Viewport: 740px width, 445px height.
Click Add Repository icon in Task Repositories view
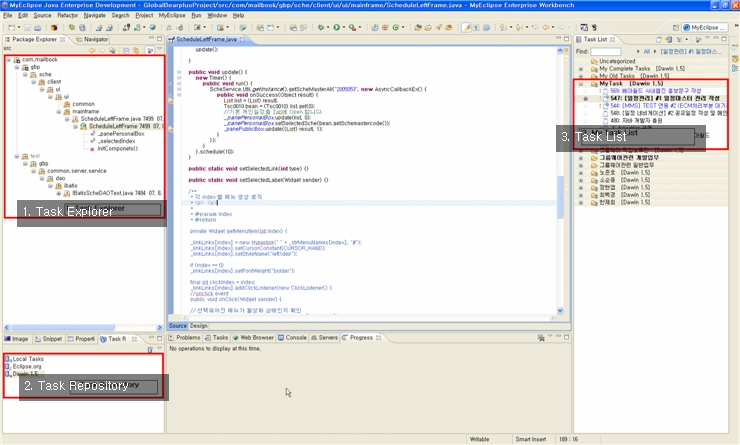point(150,349)
